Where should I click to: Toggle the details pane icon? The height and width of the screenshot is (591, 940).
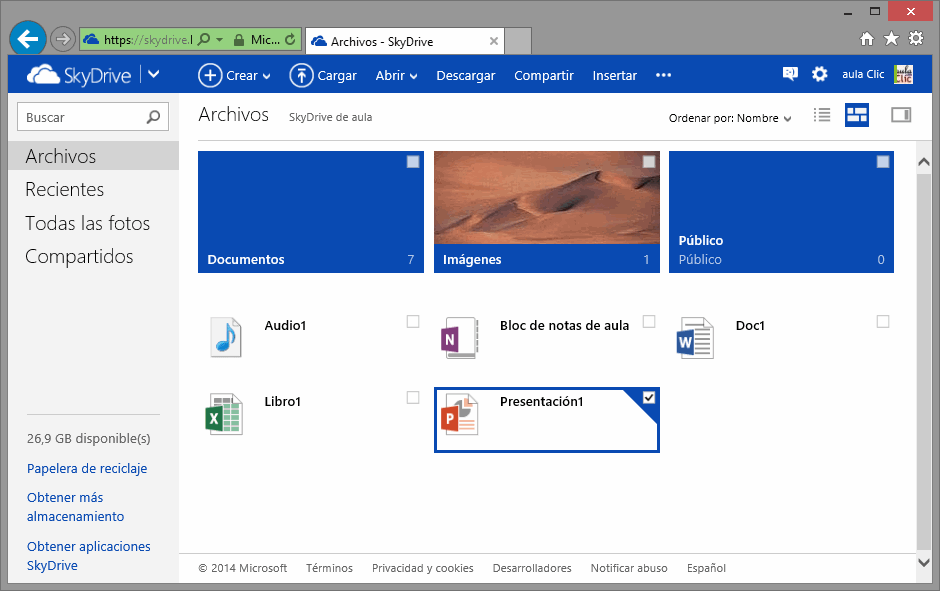[x=900, y=115]
